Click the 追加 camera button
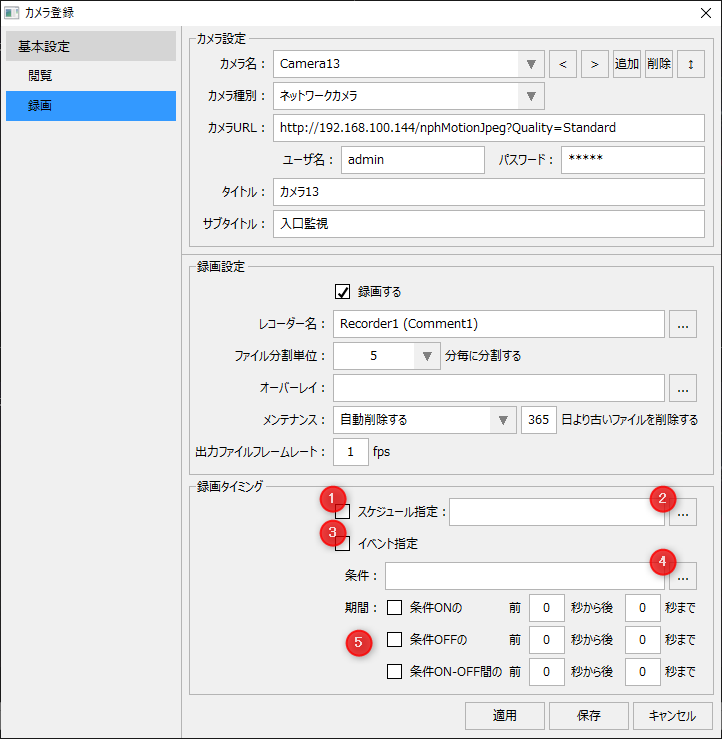 click(627, 64)
